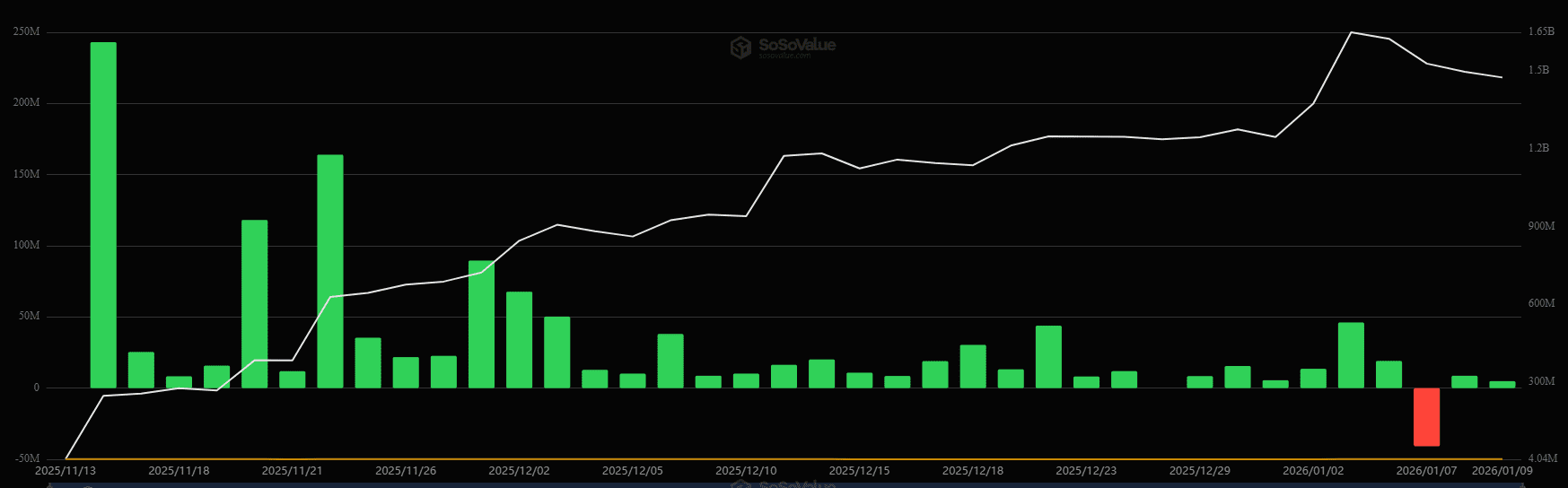Click the 2025/11/13 date label

[x=66, y=470]
